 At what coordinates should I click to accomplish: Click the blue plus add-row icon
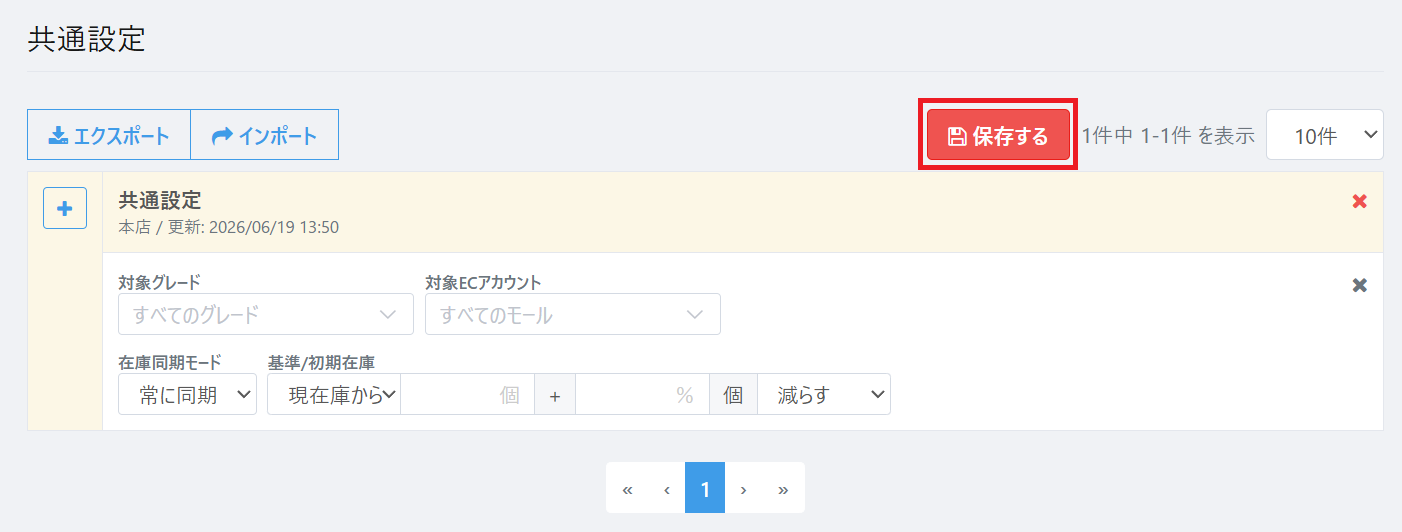coord(65,208)
